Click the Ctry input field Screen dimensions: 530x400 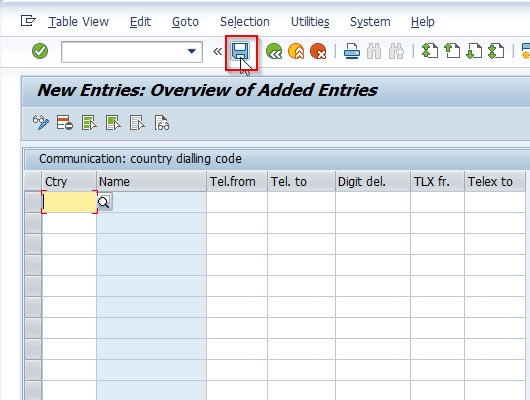click(69, 202)
